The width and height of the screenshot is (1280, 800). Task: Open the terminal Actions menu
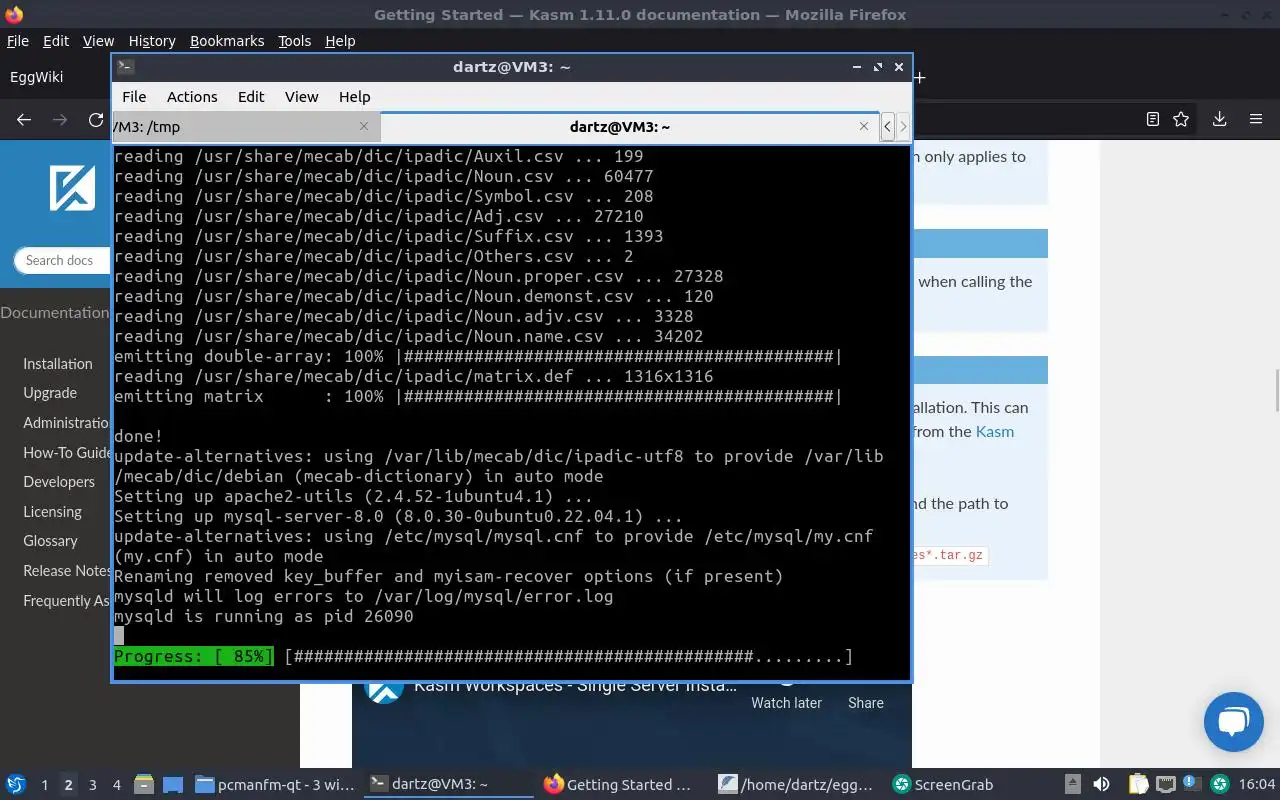192,97
